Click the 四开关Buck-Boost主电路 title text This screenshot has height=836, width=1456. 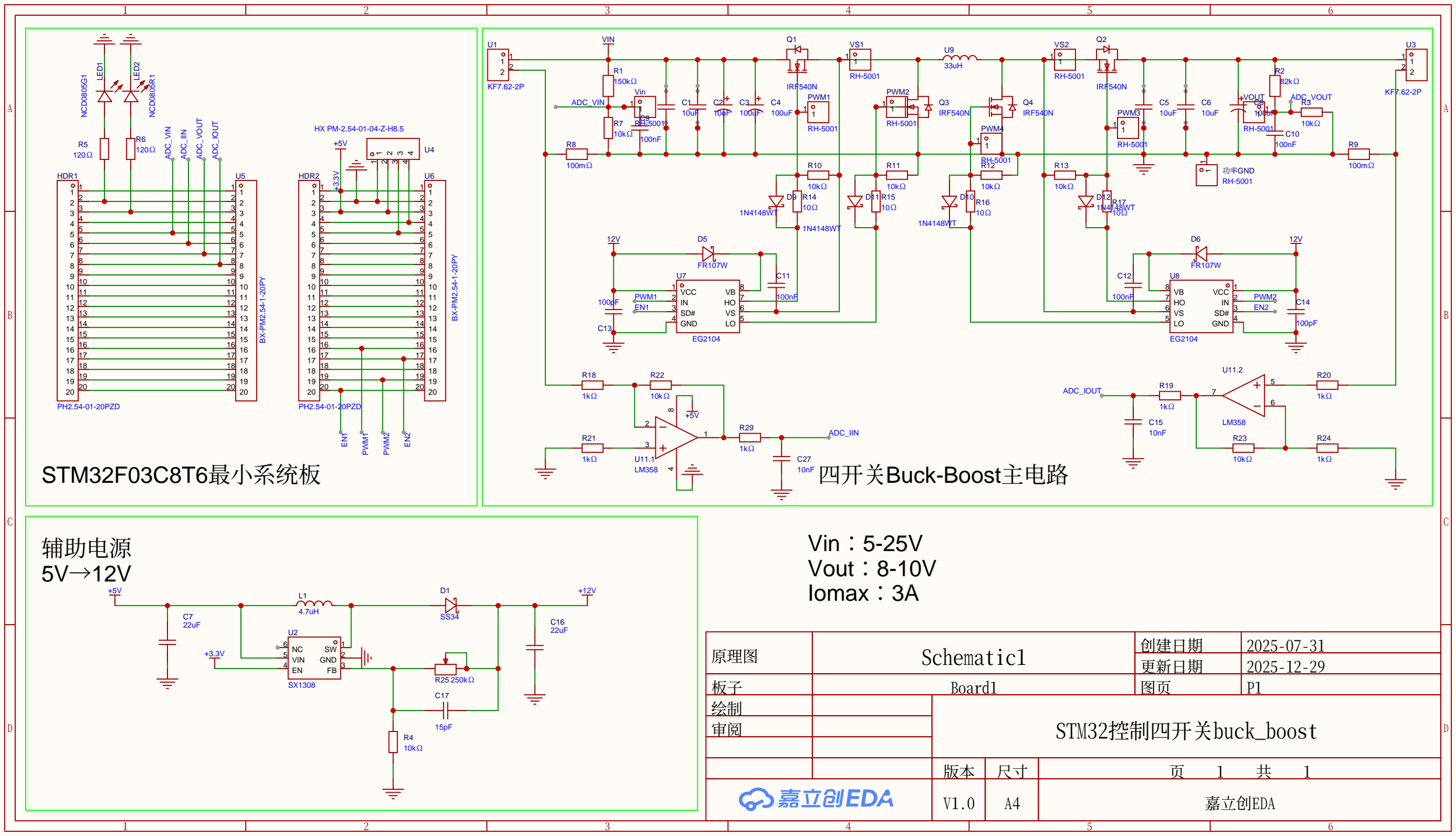point(942,475)
